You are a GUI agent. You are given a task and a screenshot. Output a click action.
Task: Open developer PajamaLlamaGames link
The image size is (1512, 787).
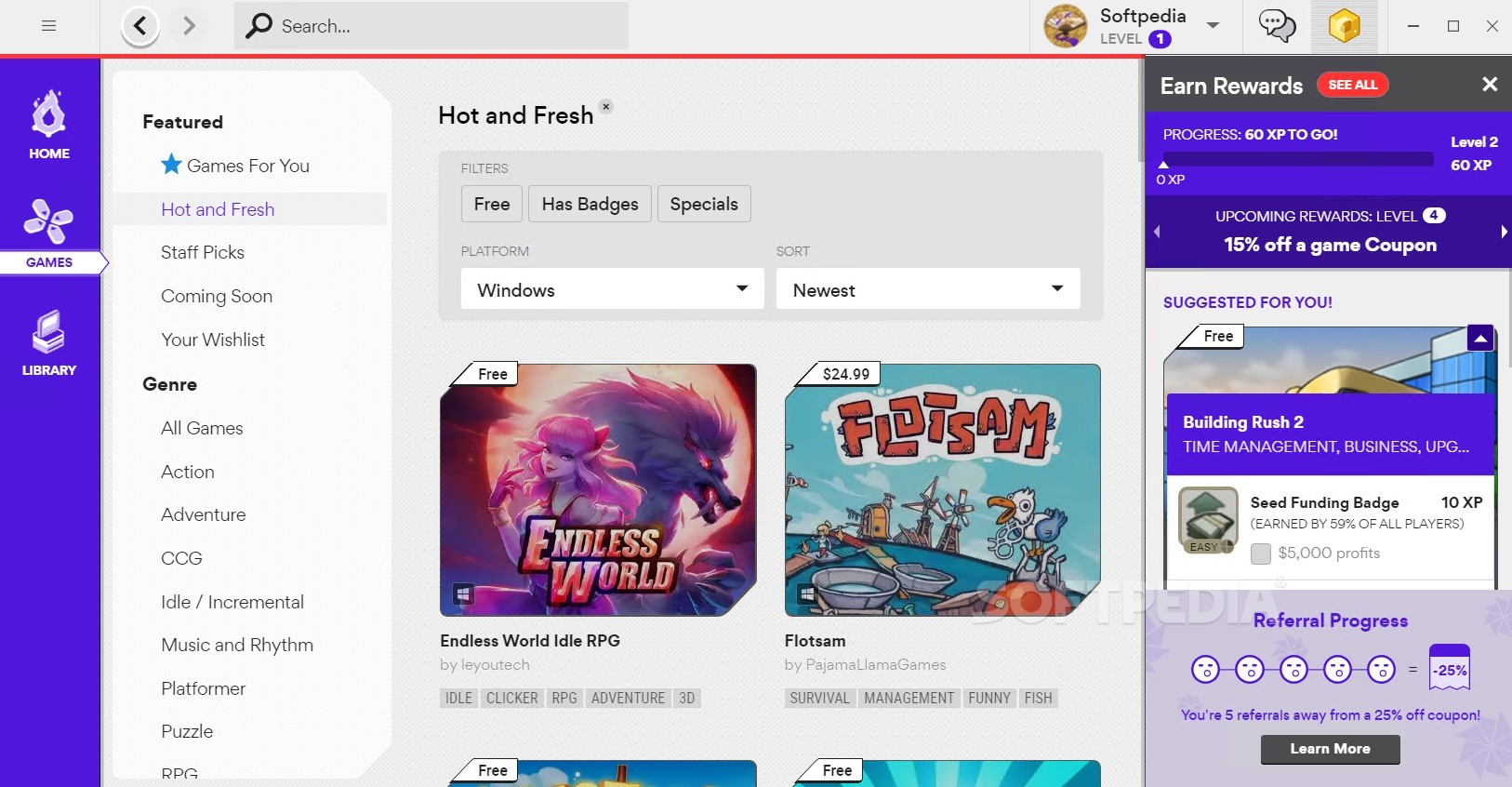(876, 665)
